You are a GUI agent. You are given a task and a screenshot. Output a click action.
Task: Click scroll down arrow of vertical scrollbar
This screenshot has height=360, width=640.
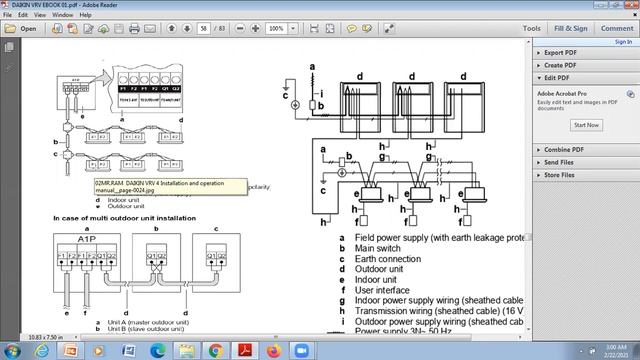click(x=529, y=329)
